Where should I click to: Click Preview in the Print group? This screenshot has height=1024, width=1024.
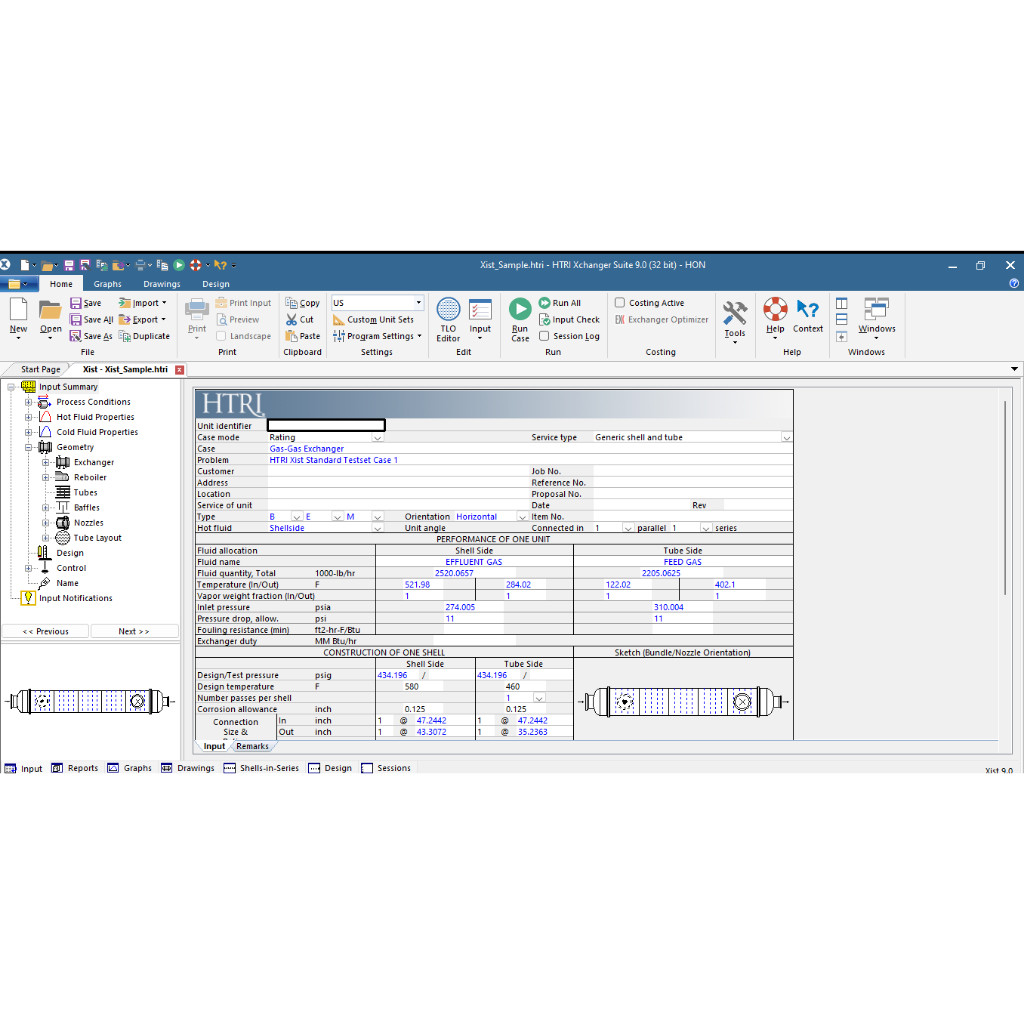point(238,319)
